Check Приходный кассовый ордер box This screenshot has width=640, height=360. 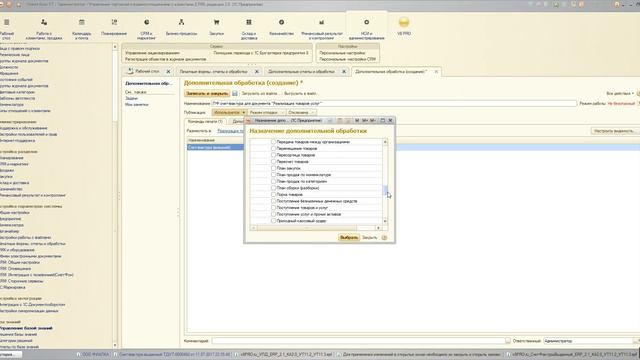click(273, 220)
